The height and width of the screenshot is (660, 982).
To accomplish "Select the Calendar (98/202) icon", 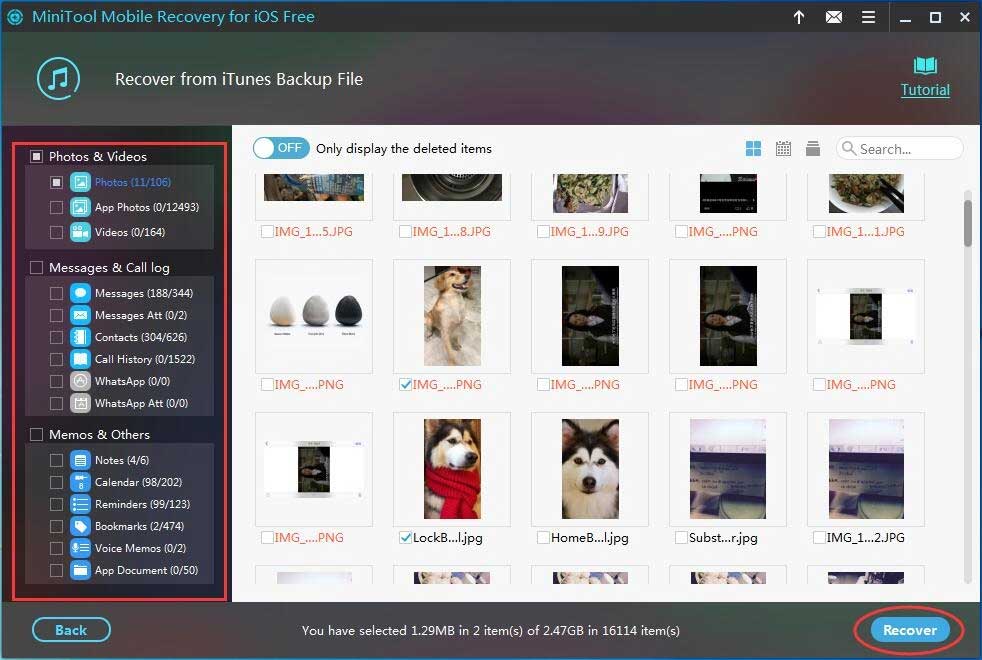I will click(80, 482).
